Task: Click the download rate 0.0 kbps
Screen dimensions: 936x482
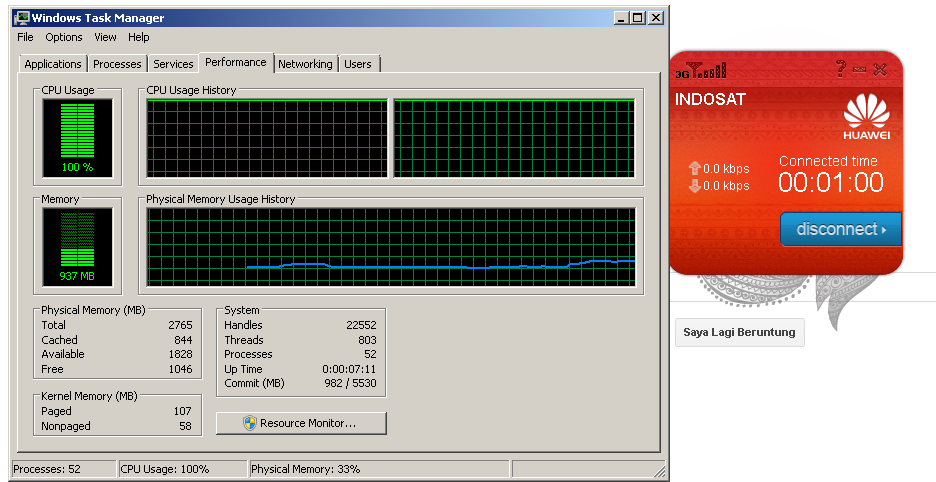Action: 726,186
